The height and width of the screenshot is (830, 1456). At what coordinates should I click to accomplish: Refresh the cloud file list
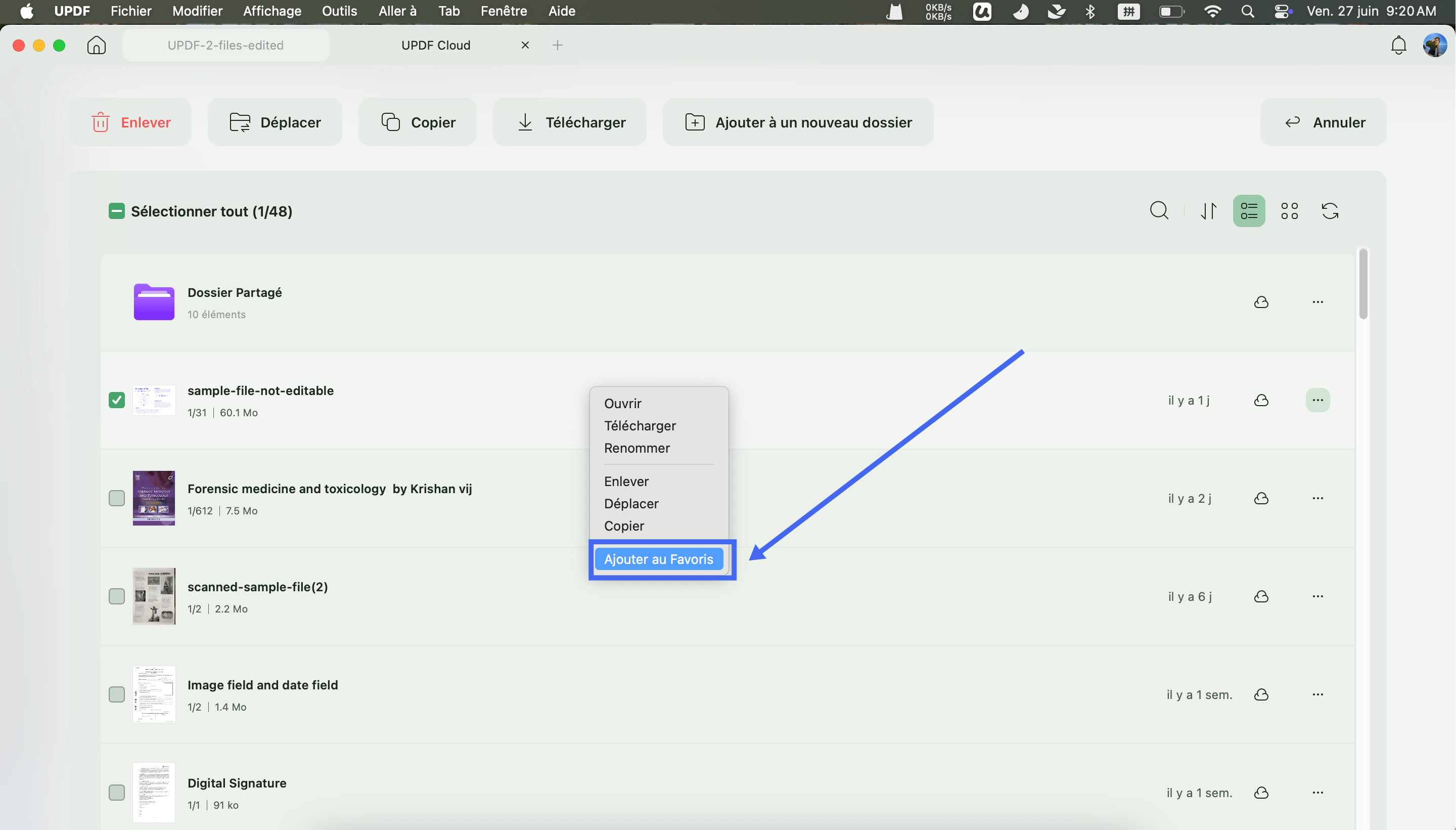point(1330,211)
